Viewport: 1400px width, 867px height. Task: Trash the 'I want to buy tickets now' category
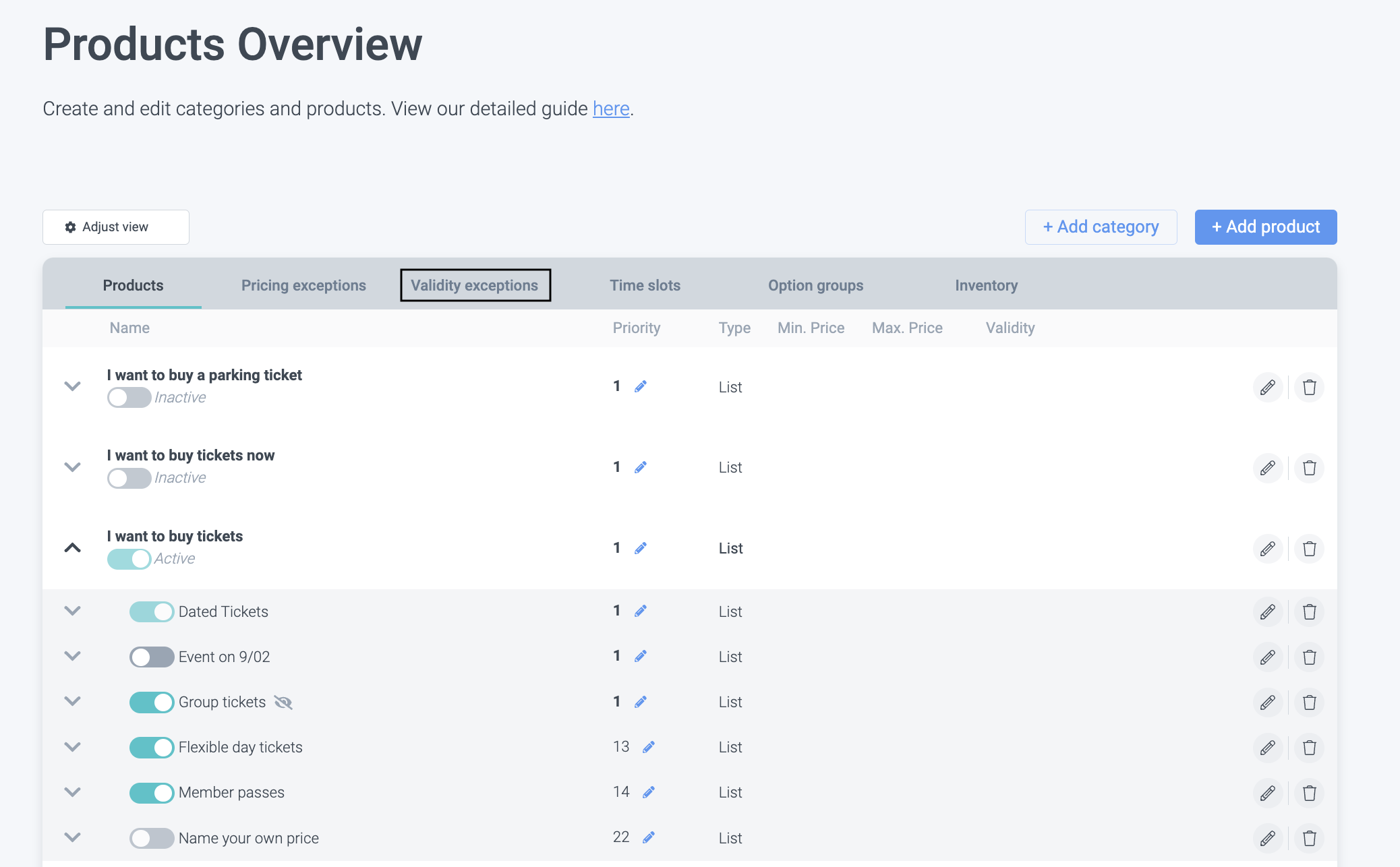tap(1309, 468)
